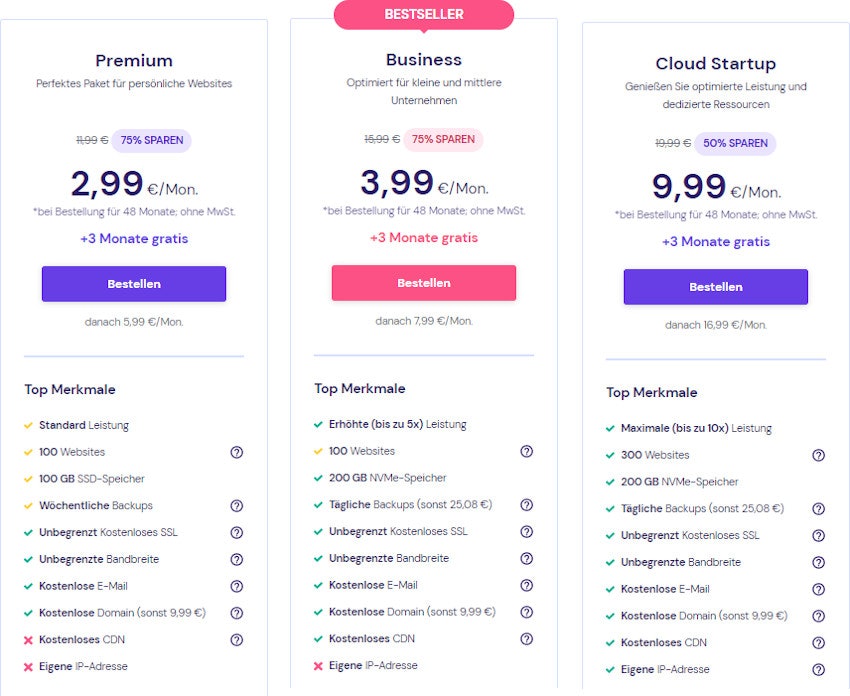850x696 pixels.
Task: Open tooltip for 300 Websites in Cloud Startup
Action: pyautogui.click(x=817, y=455)
